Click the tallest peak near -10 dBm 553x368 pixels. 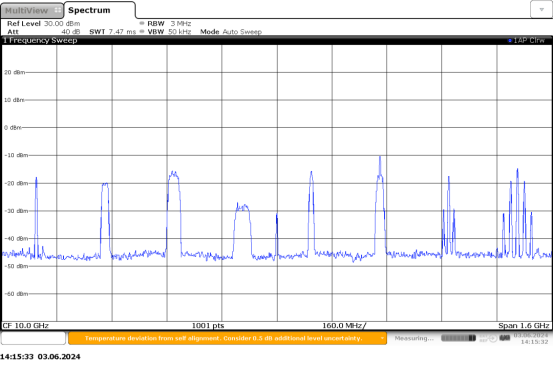[x=380, y=157]
